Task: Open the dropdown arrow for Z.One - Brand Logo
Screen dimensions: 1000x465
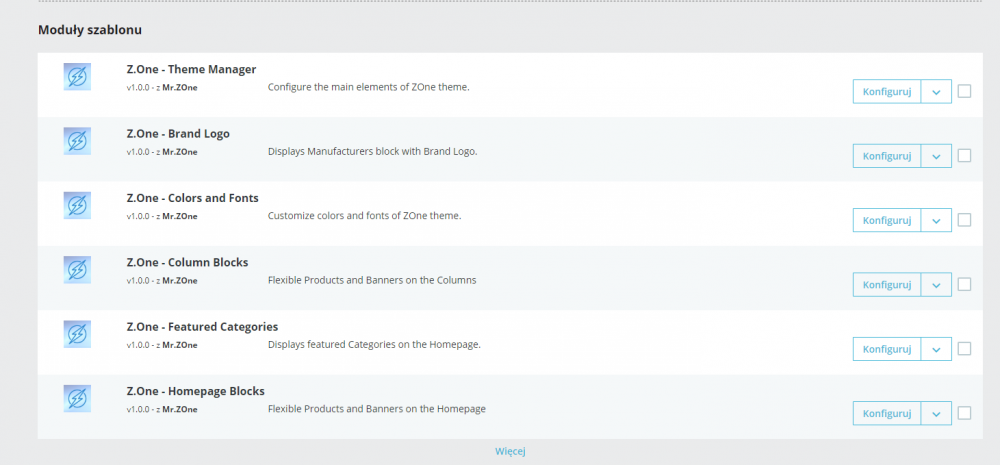Action: pos(936,156)
